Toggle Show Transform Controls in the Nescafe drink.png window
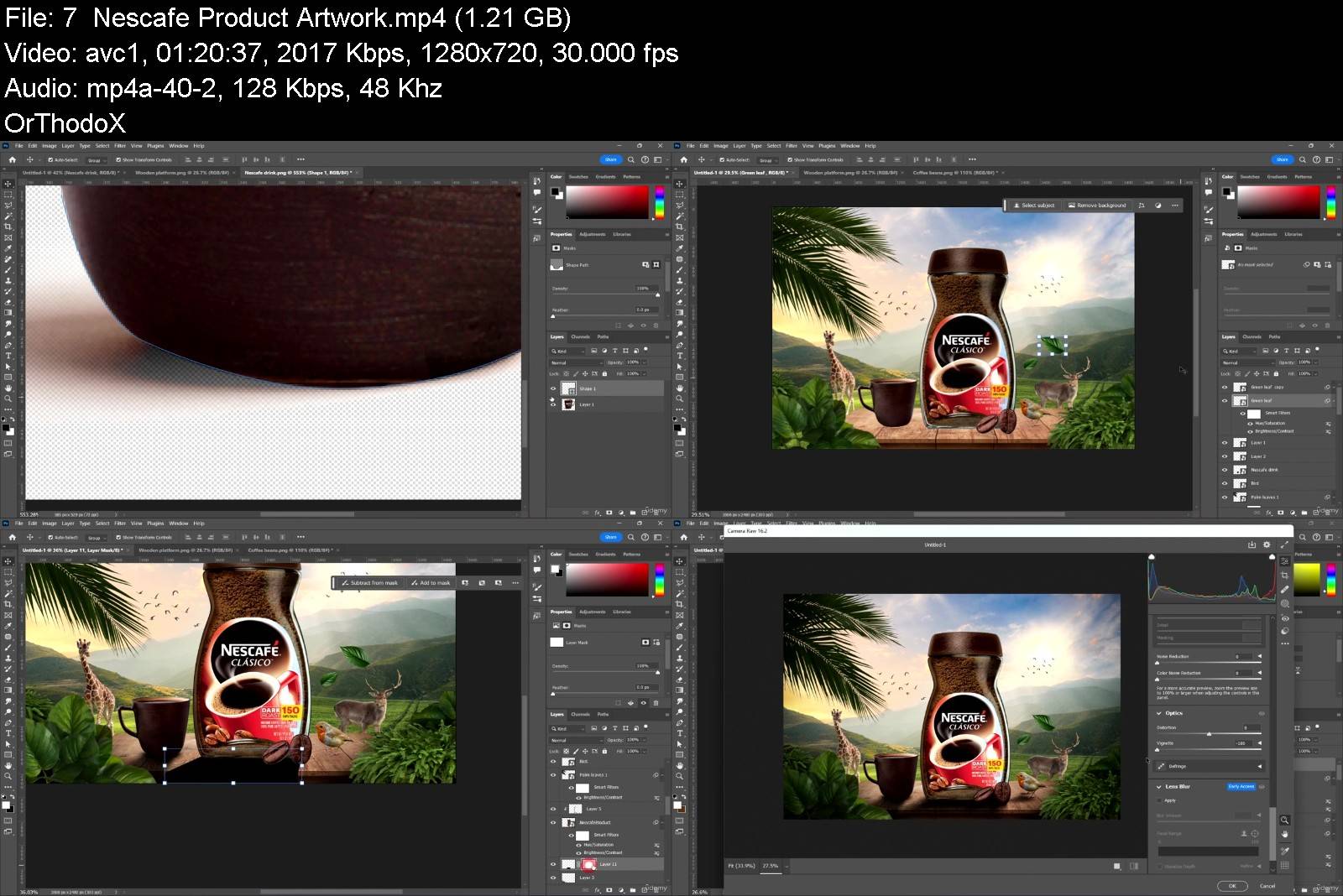This screenshot has height=896, width=1343. 118,159
